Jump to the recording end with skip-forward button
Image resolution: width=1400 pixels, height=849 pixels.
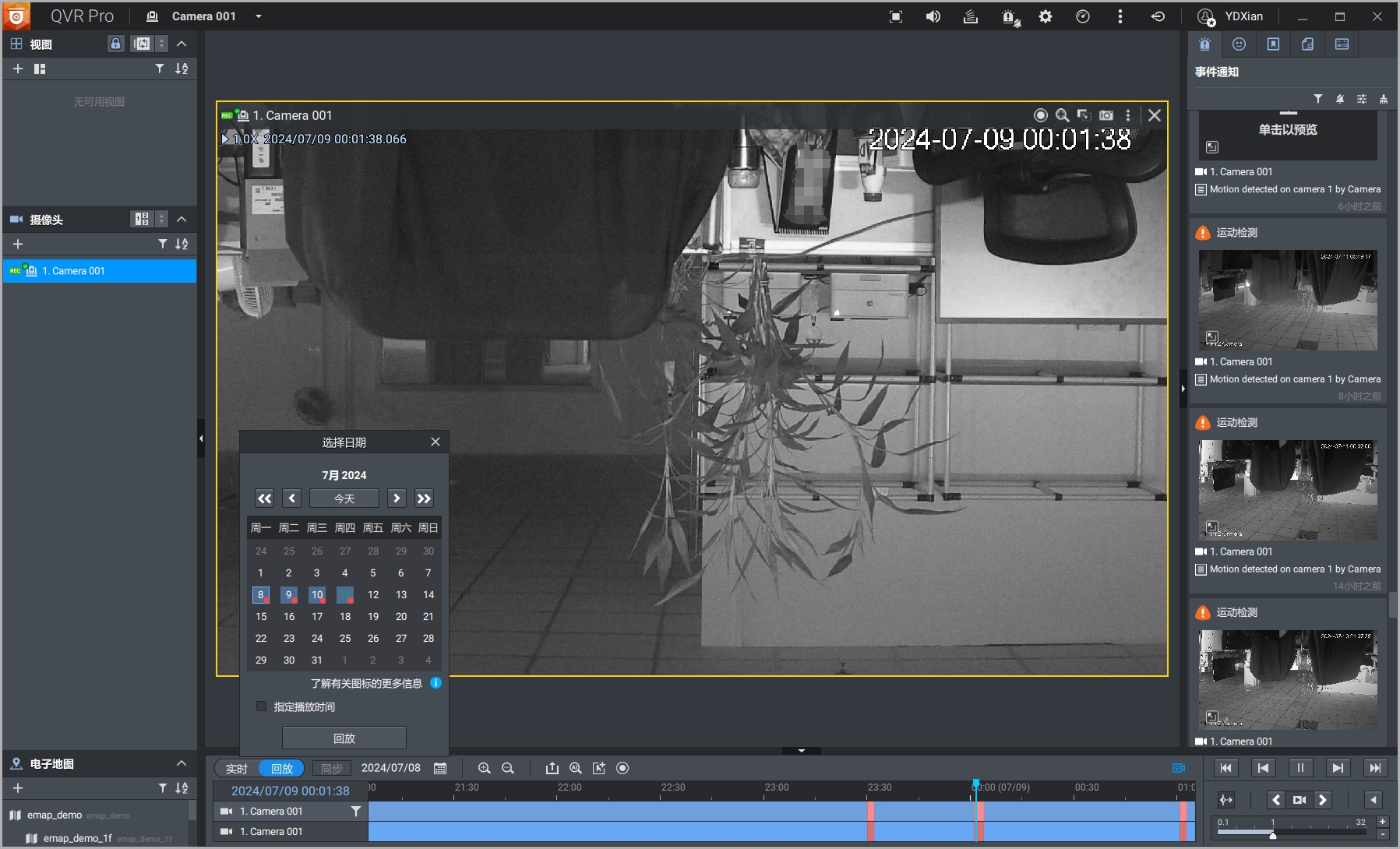pos(1375,768)
